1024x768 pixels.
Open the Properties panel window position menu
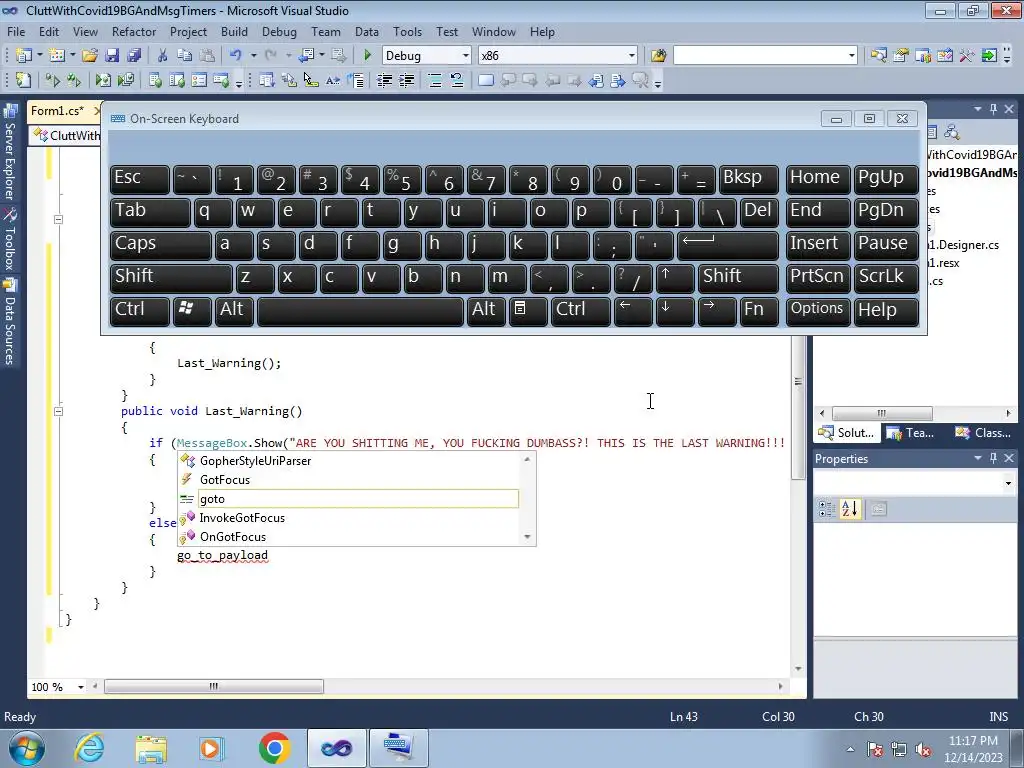(978, 458)
